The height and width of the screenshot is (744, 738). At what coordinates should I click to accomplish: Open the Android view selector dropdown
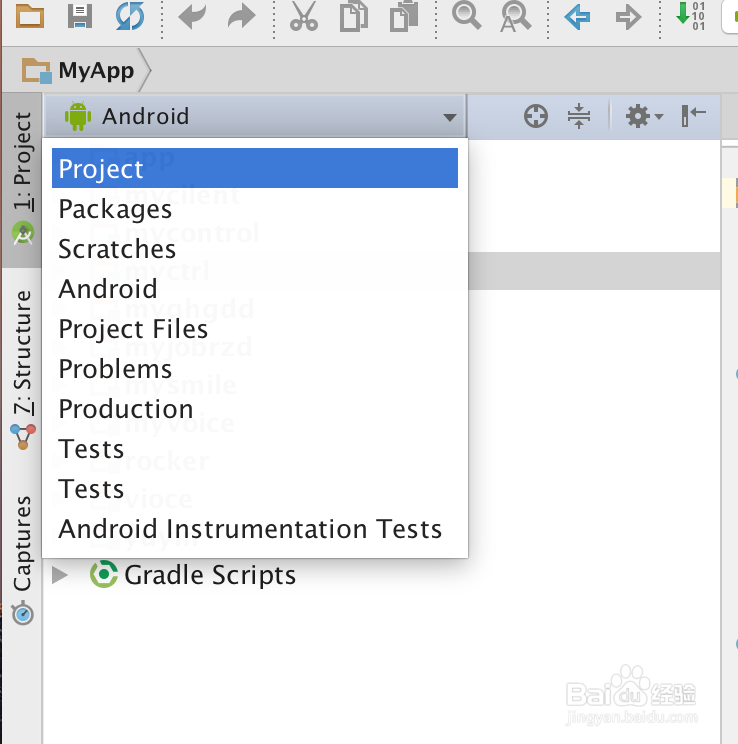click(x=255, y=116)
